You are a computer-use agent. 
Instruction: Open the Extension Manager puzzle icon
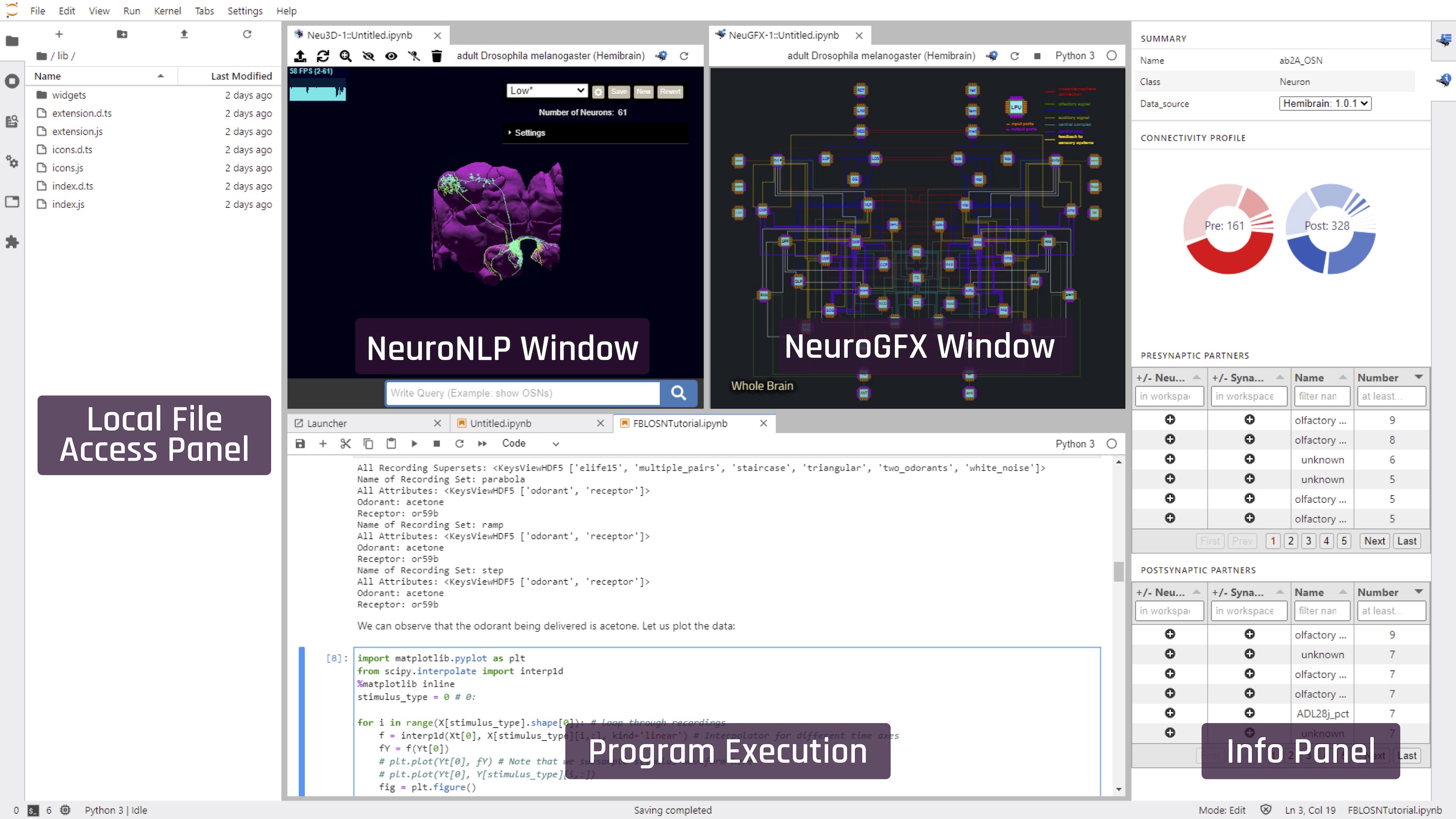tap(12, 242)
